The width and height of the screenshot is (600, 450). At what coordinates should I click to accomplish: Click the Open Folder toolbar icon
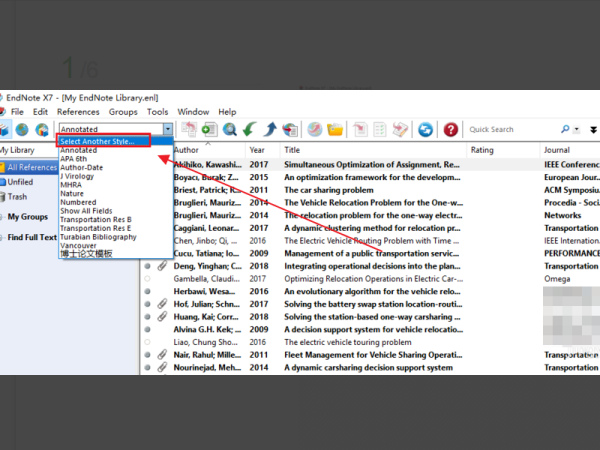point(335,129)
